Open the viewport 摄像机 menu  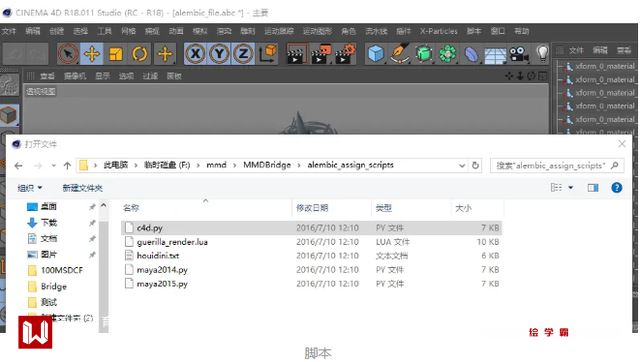click(x=75, y=76)
